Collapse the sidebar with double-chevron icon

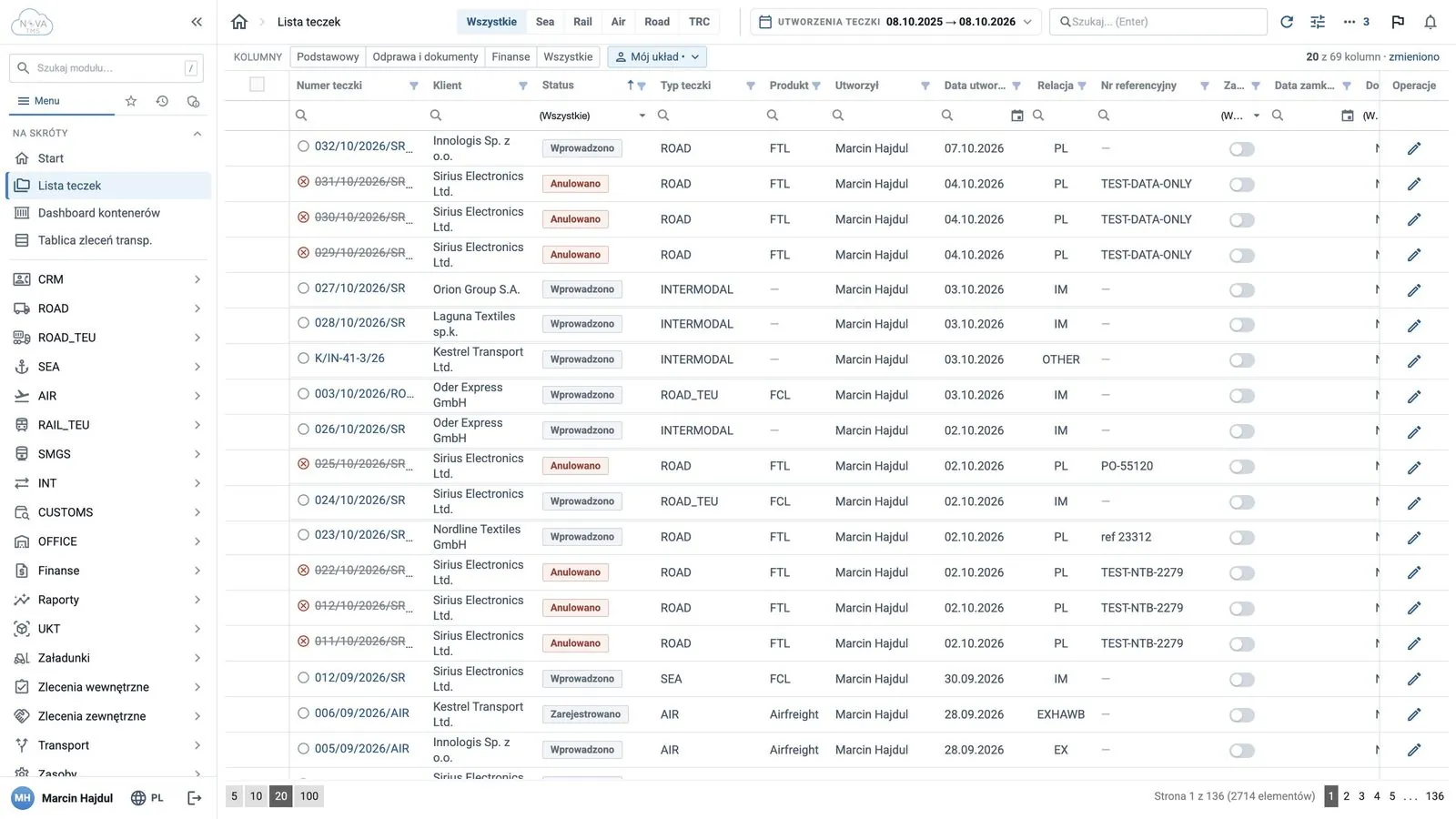[x=197, y=22]
